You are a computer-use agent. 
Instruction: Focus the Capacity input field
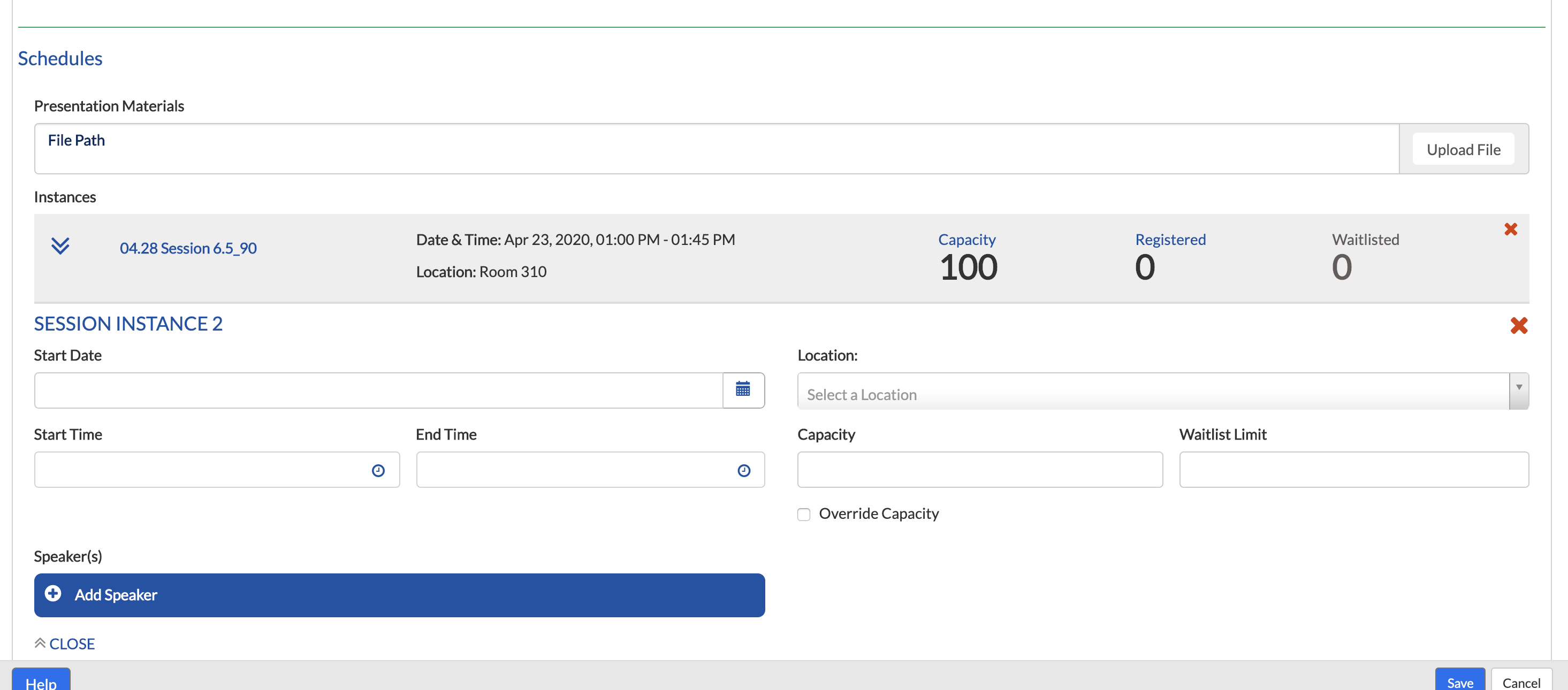tap(979, 469)
